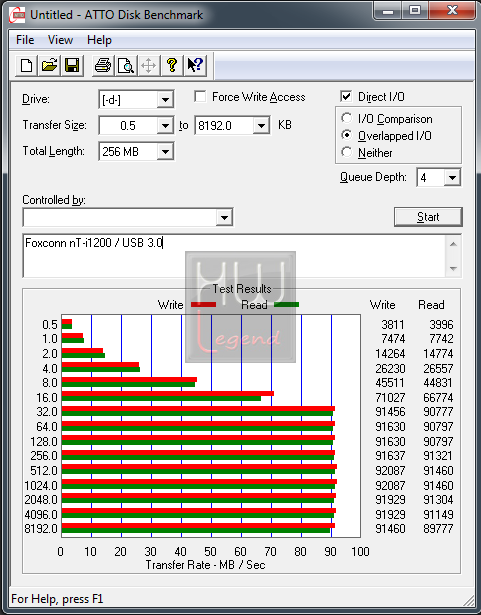Open the File menu
481x615 pixels.
click(25, 40)
